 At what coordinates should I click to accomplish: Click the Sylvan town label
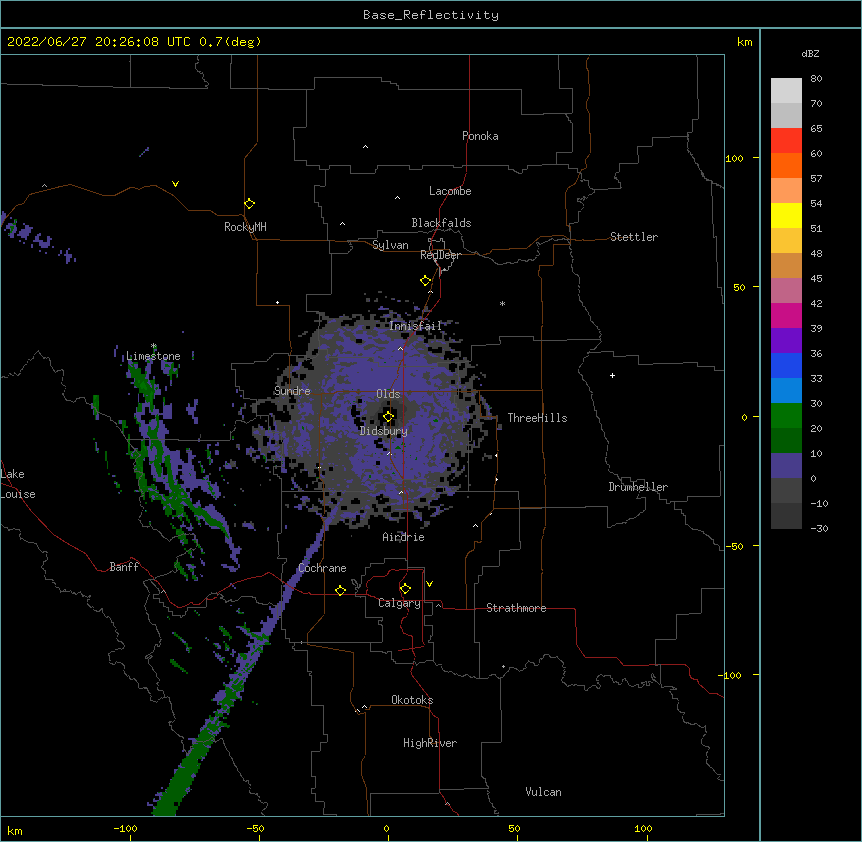click(x=390, y=245)
